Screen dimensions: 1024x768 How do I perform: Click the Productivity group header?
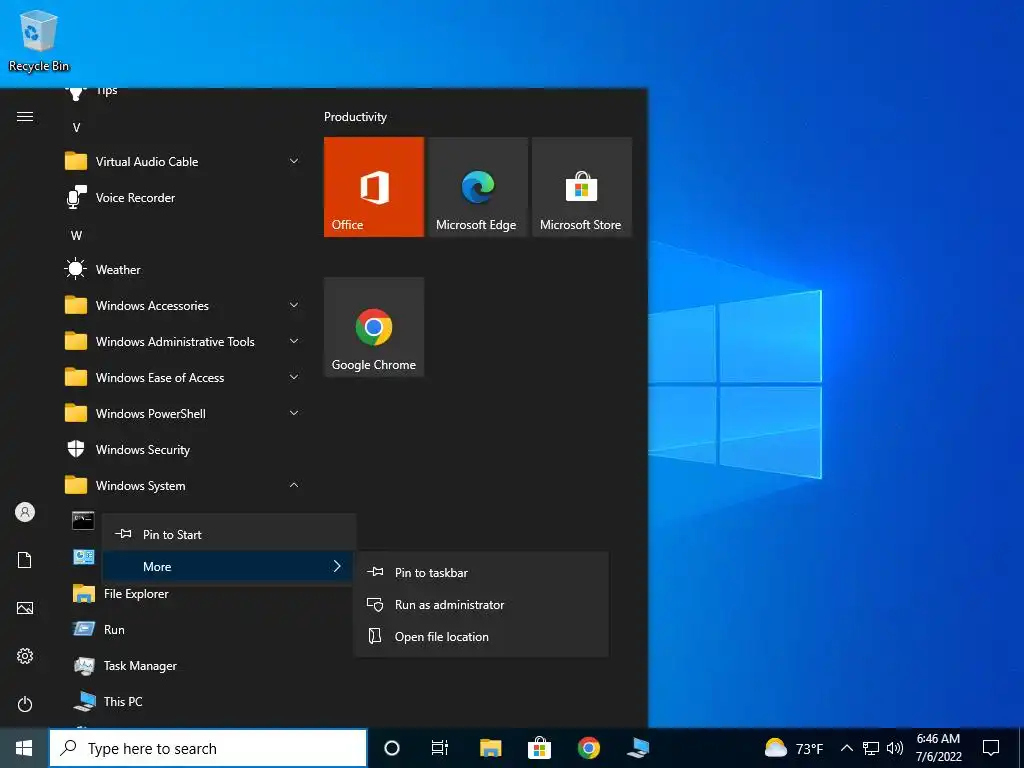(355, 117)
